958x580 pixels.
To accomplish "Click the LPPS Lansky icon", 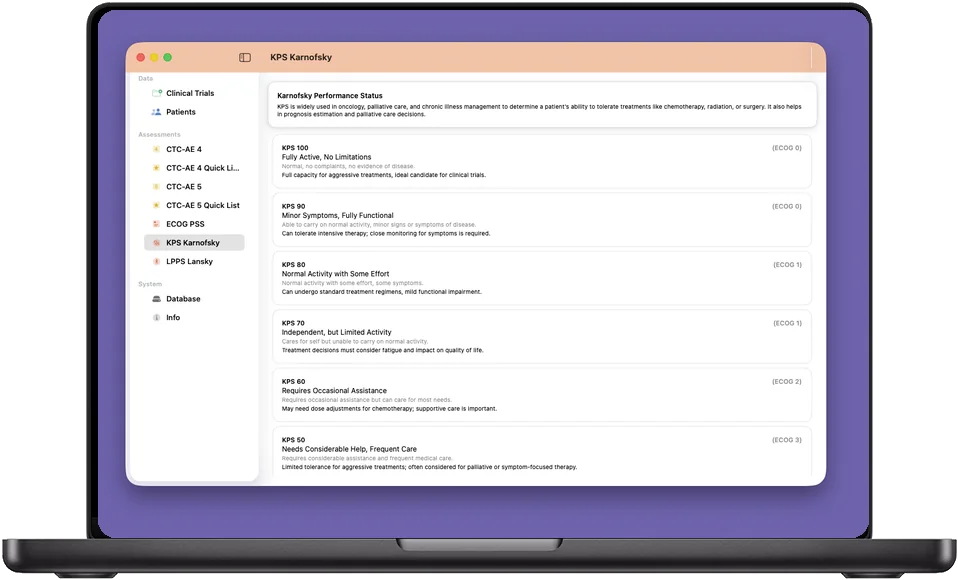I will pyautogui.click(x=156, y=262).
